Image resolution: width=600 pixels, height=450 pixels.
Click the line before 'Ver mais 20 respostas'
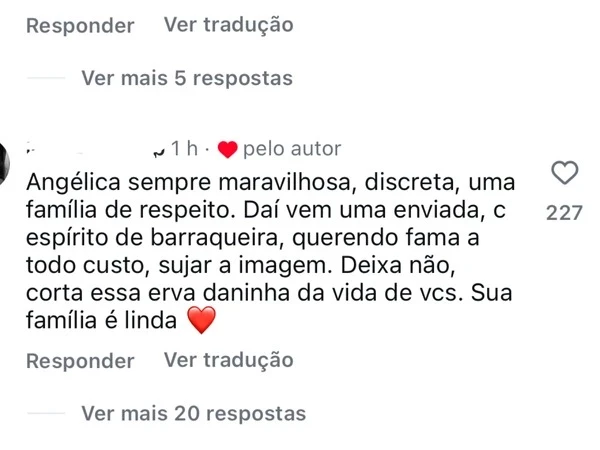[45, 412]
